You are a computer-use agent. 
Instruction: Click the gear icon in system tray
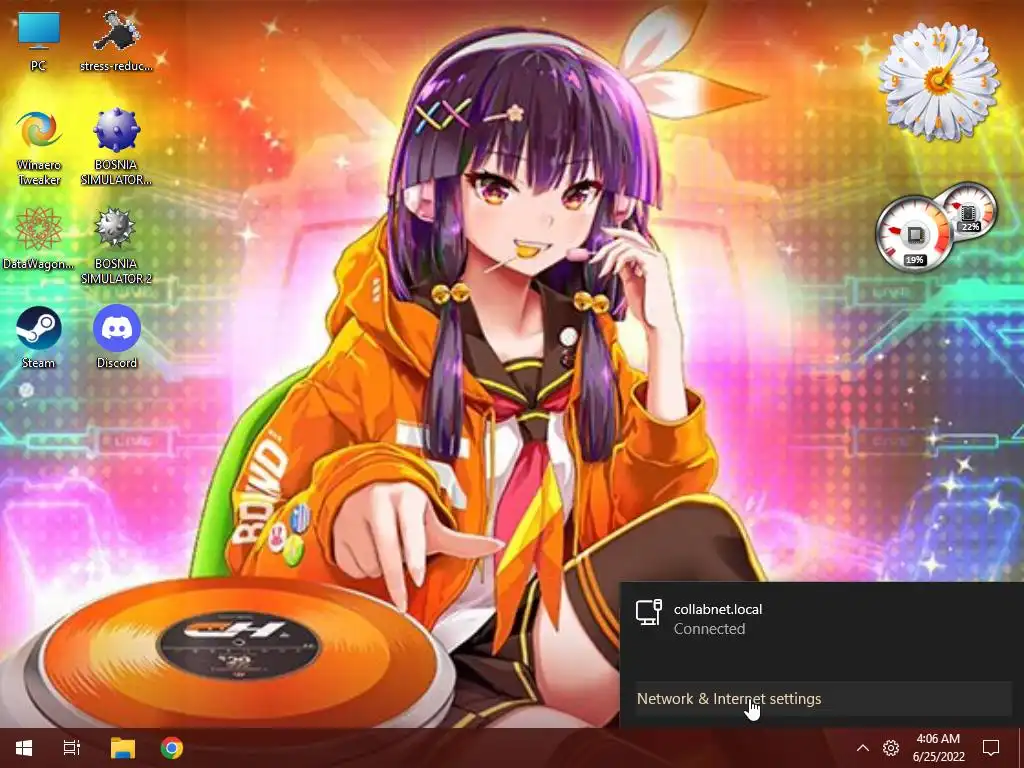[891, 748]
